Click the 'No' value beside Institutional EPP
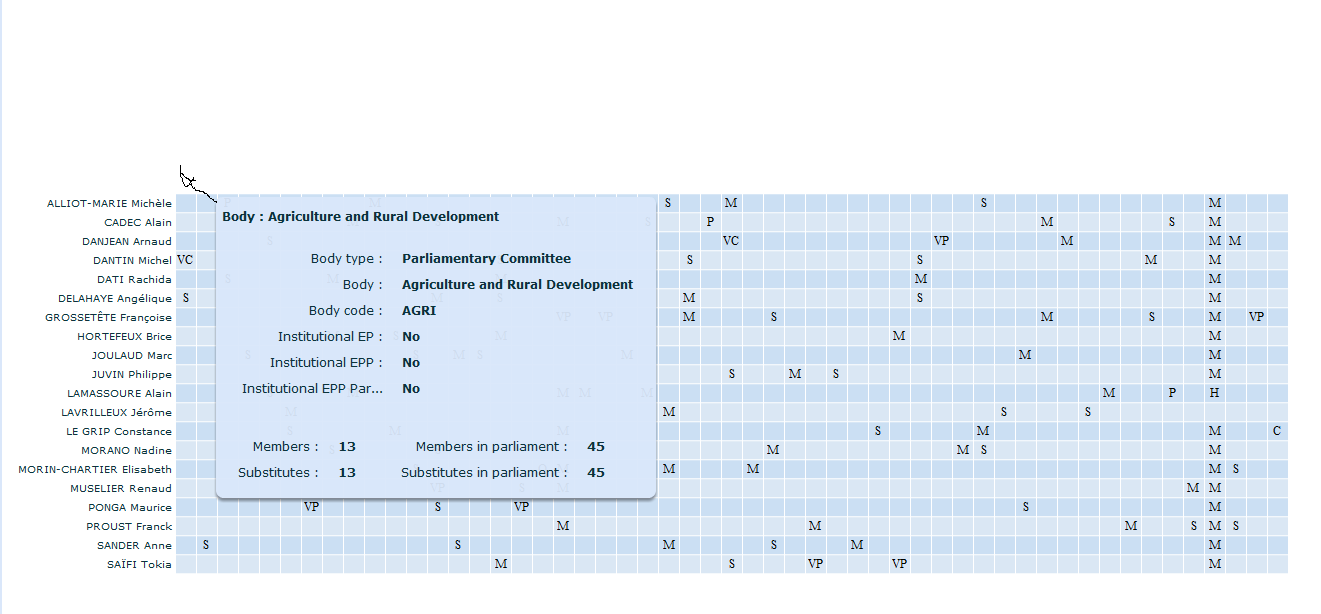The height and width of the screenshot is (614, 1321). (x=411, y=363)
